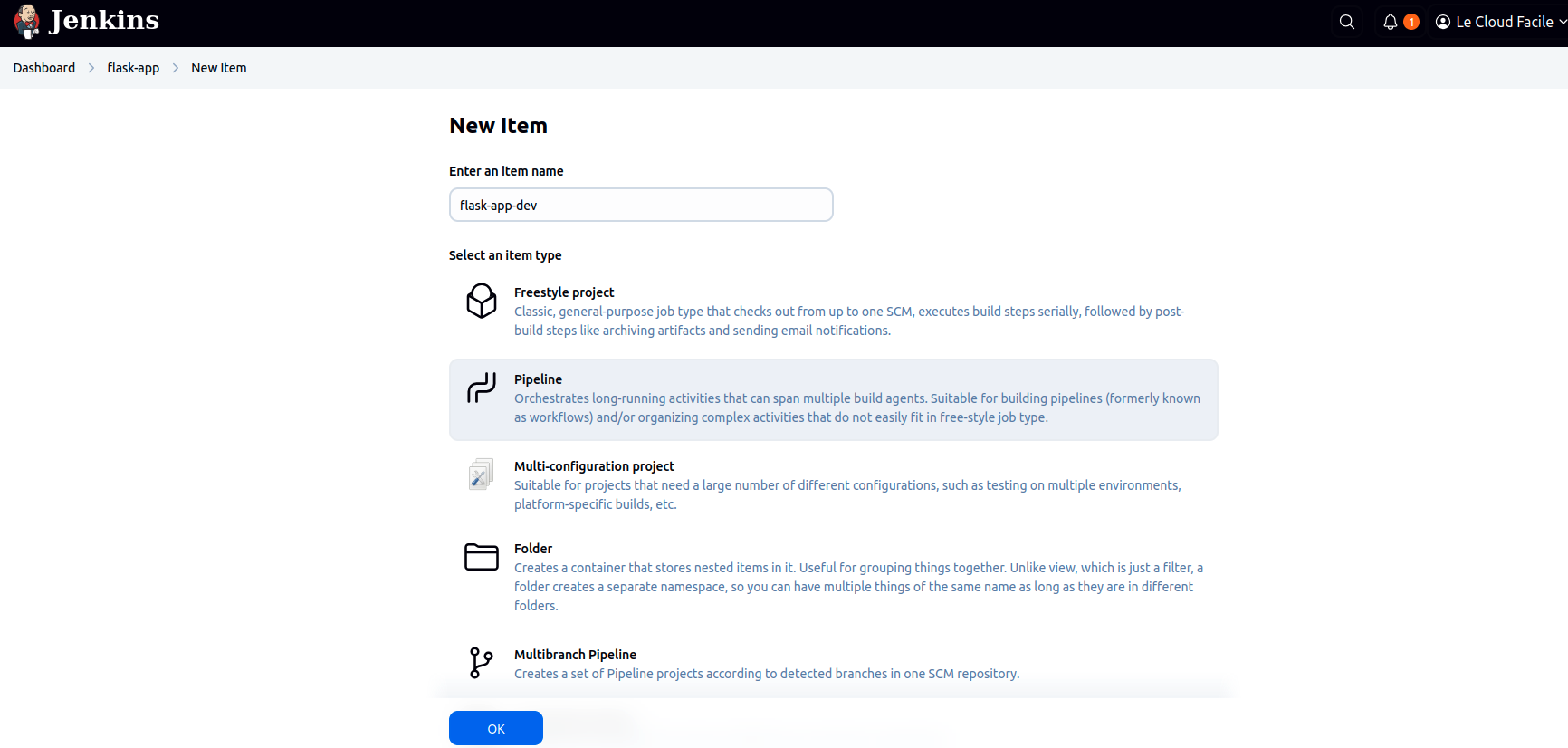1568x748 pixels.
Task: Select Freestyle project item type
Action: click(564, 292)
